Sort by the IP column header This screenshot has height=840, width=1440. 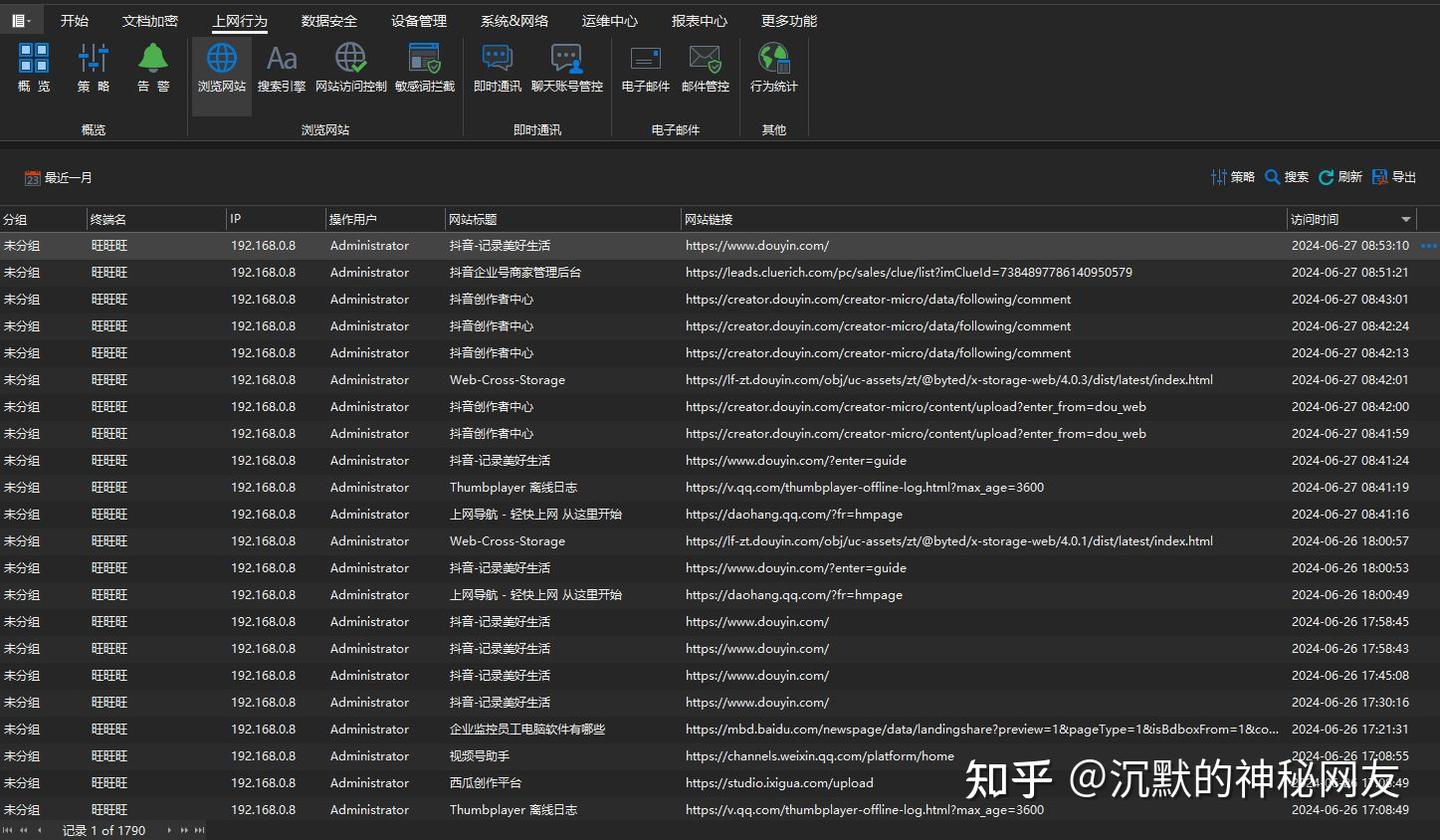tap(276, 220)
